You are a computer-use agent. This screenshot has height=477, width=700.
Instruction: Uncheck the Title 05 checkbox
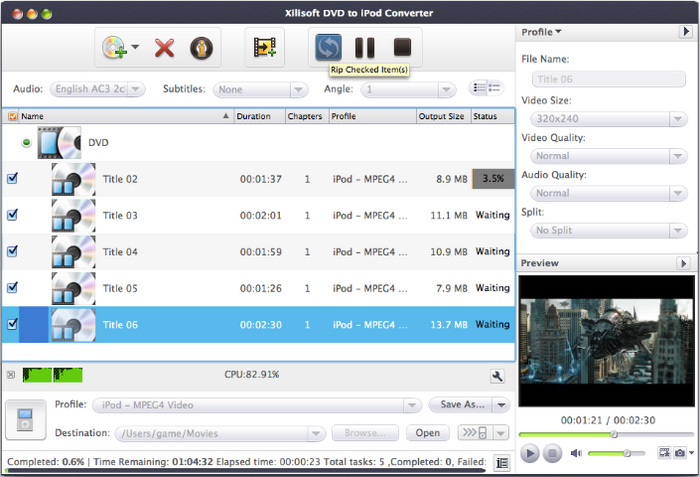point(12,287)
